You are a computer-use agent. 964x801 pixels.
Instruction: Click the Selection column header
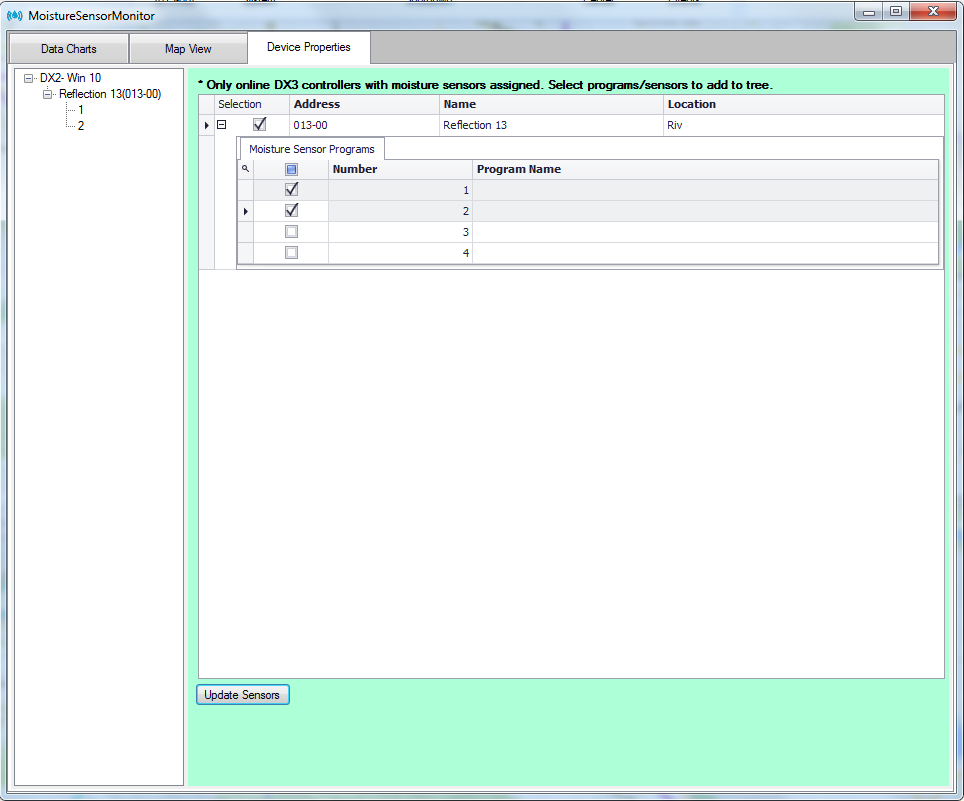[x=251, y=105]
